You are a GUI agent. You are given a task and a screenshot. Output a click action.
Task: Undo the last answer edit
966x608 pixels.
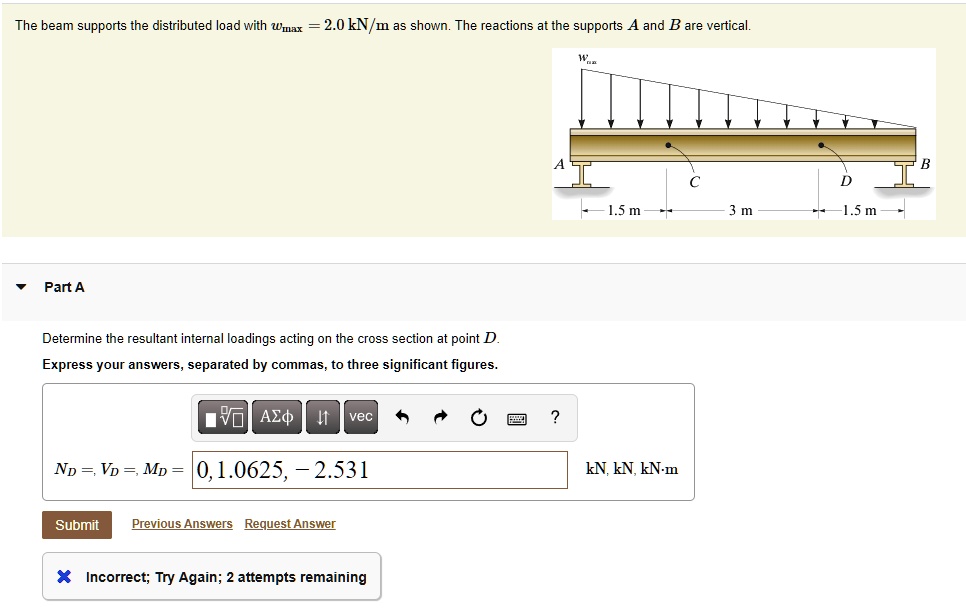(401, 417)
